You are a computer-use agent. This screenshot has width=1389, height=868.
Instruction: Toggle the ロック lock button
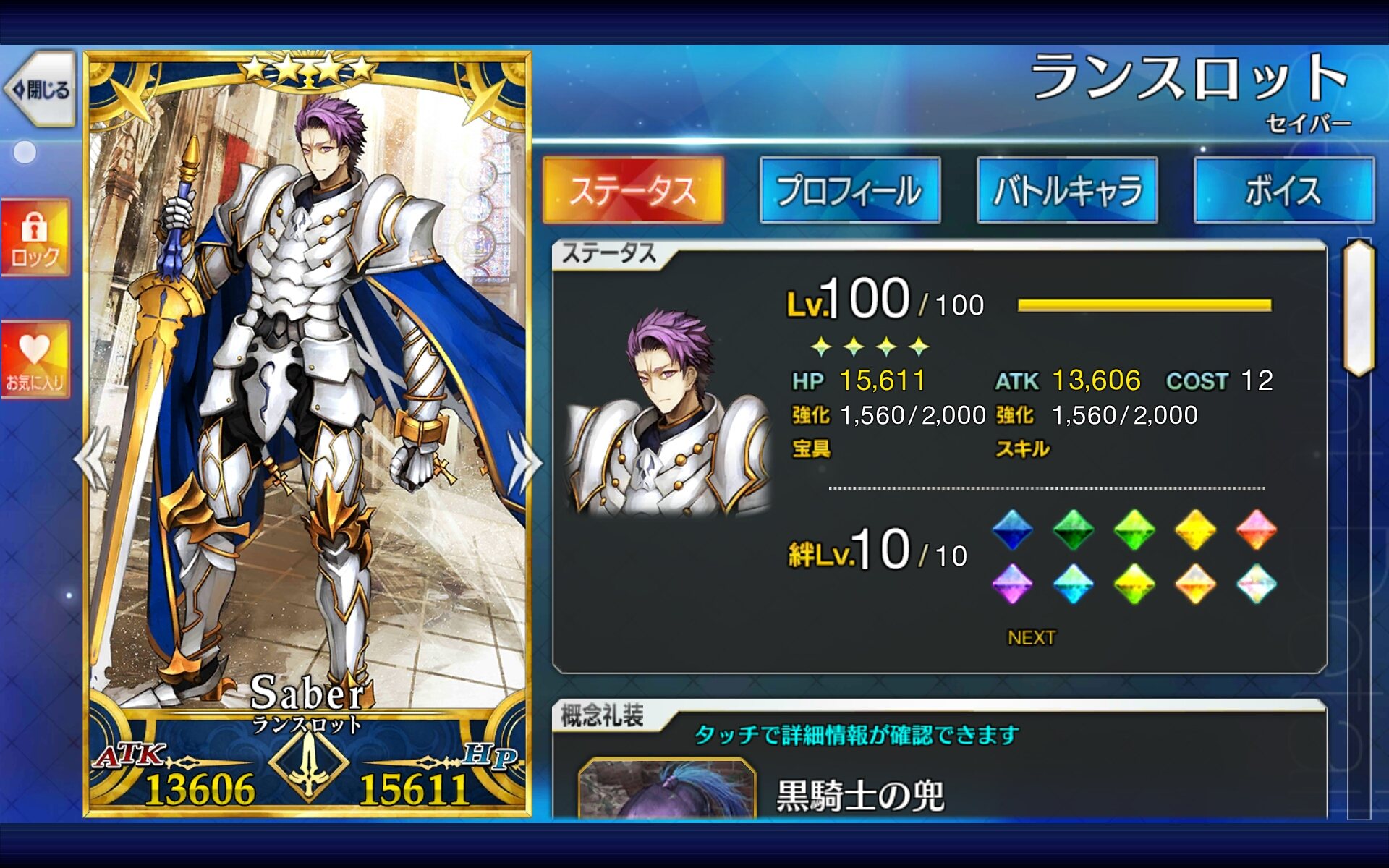click(x=35, y=237)
